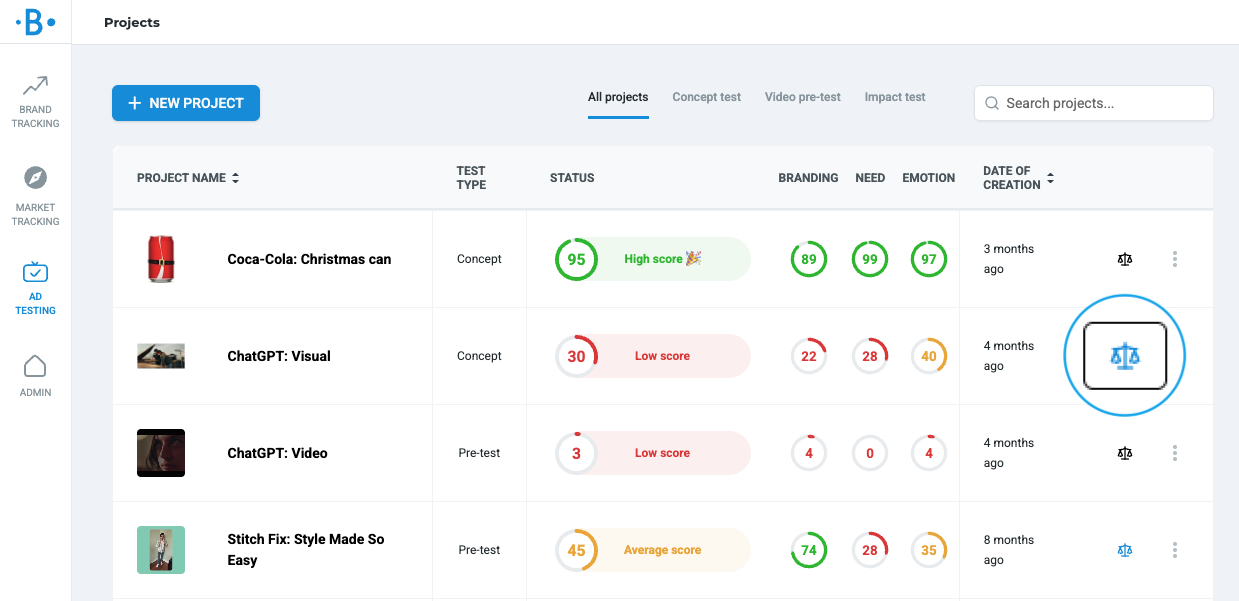This screenshot has height=601, width=1239.
Task: Switch to Video pre-test tab
Action: [x=802, y=97]
